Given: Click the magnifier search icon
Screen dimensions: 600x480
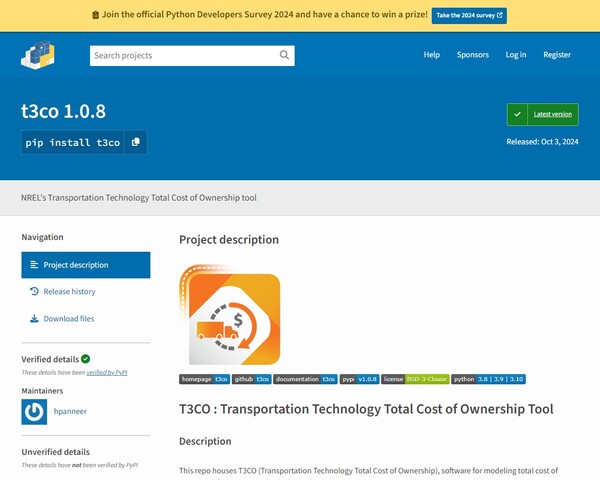Looking at the screenshot, I should click(x=284, y=55).
